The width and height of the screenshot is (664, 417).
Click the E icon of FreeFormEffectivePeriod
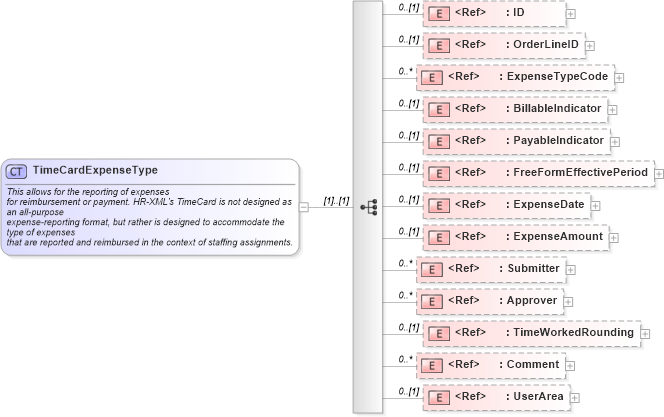pos(439,174)
